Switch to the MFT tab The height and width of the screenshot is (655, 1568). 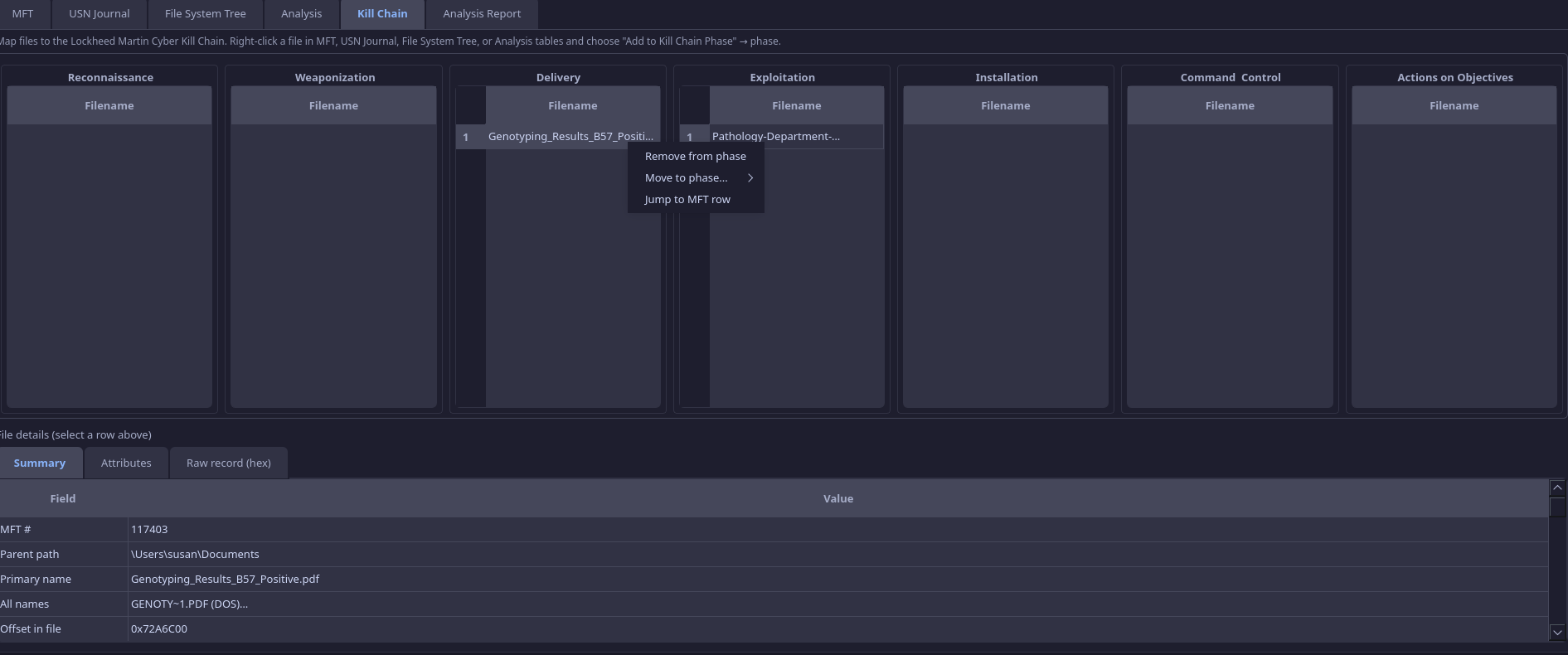[x=22, y=14]
